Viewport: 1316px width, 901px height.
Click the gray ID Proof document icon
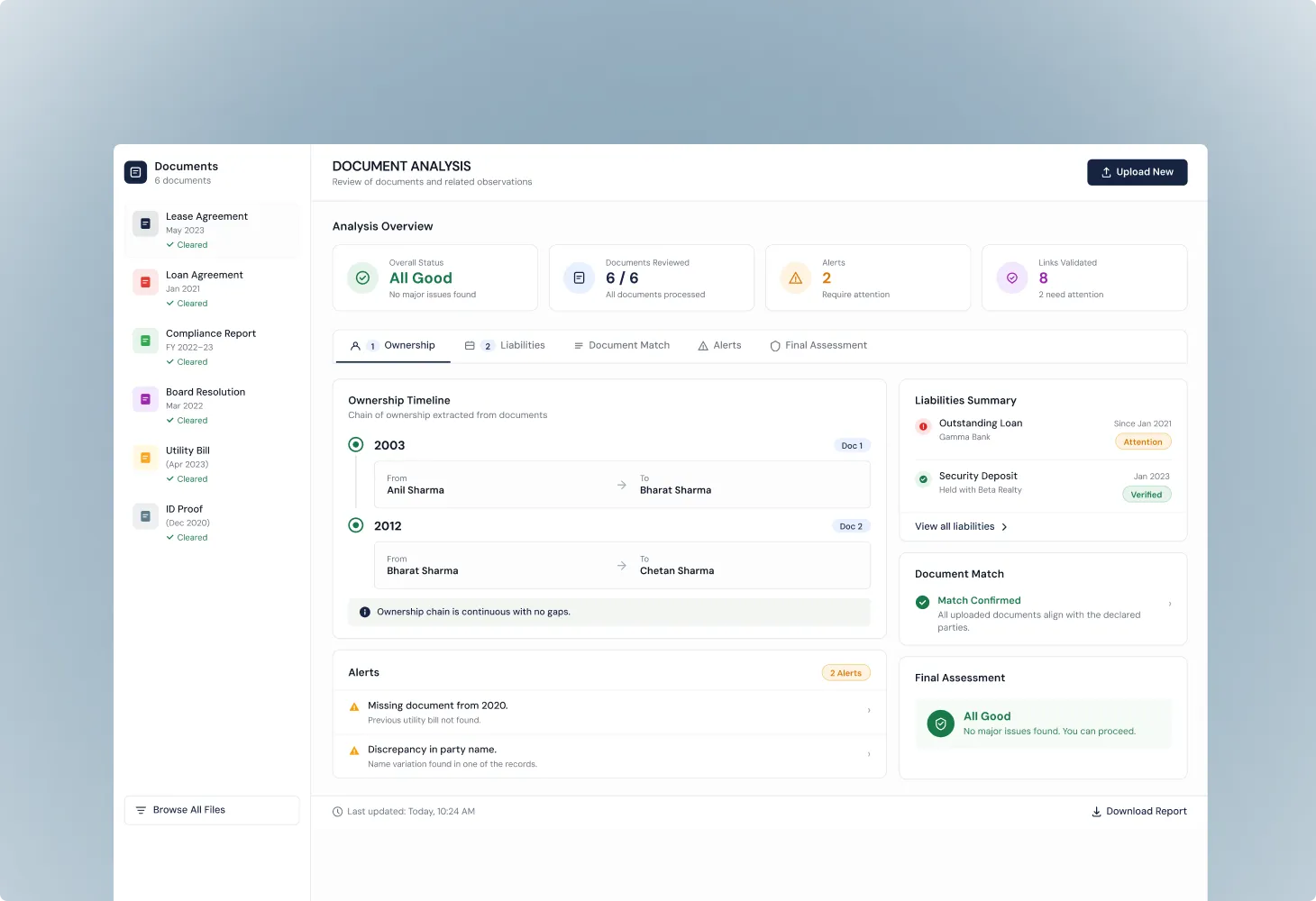coord(145,516)
